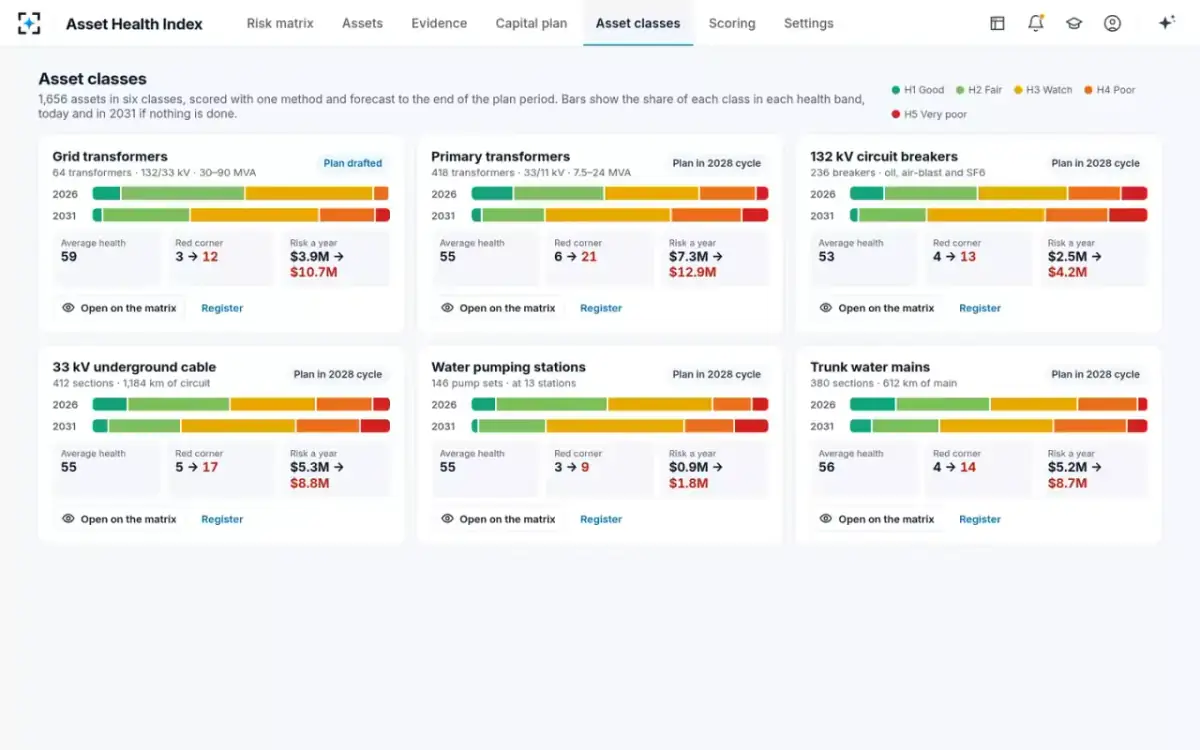Open Trunk water mains on the matrix
The image size is (1200, 750).
(x=877, y=519)
